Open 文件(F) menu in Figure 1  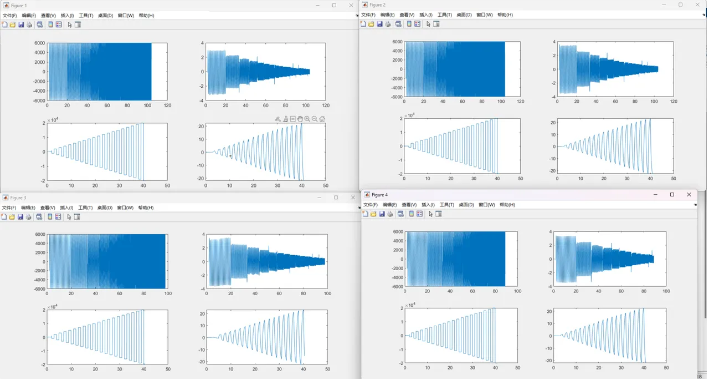[x=9, y=15]
